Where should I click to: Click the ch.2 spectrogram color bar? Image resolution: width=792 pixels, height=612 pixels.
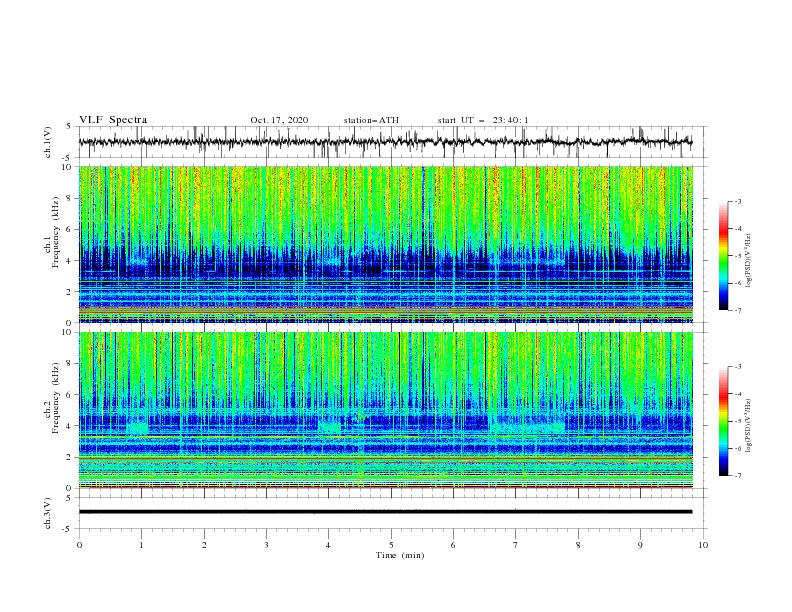tap(723, 421)
